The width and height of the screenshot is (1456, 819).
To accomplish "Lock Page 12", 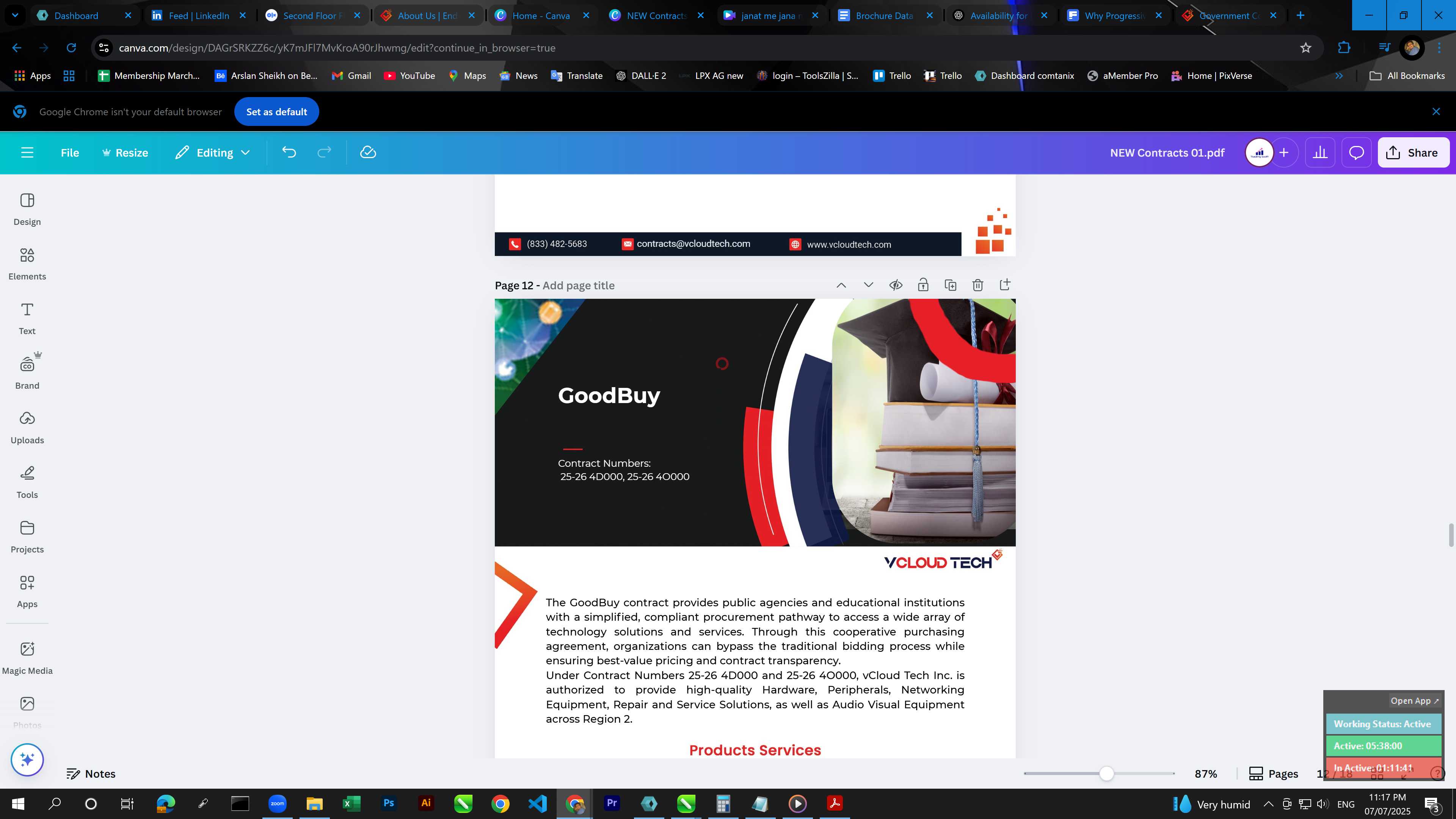I will point(923,285).
